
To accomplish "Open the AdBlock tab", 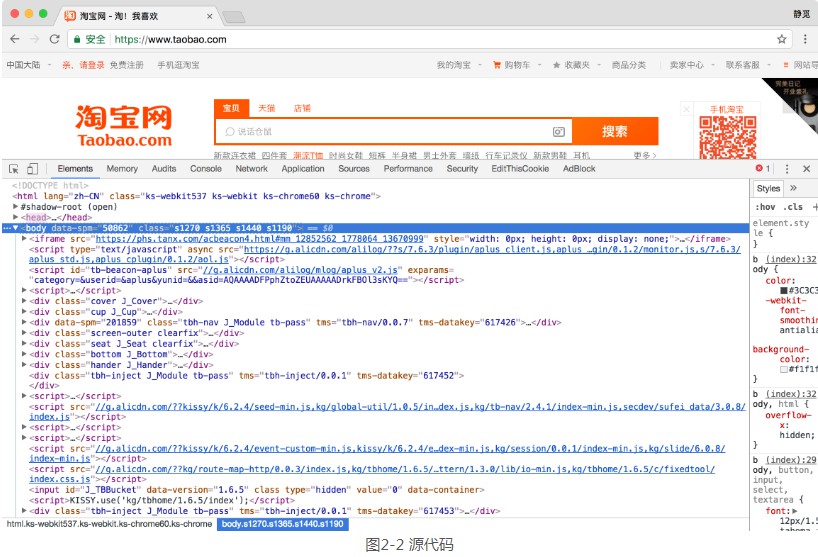I will (x=579, y=168).
